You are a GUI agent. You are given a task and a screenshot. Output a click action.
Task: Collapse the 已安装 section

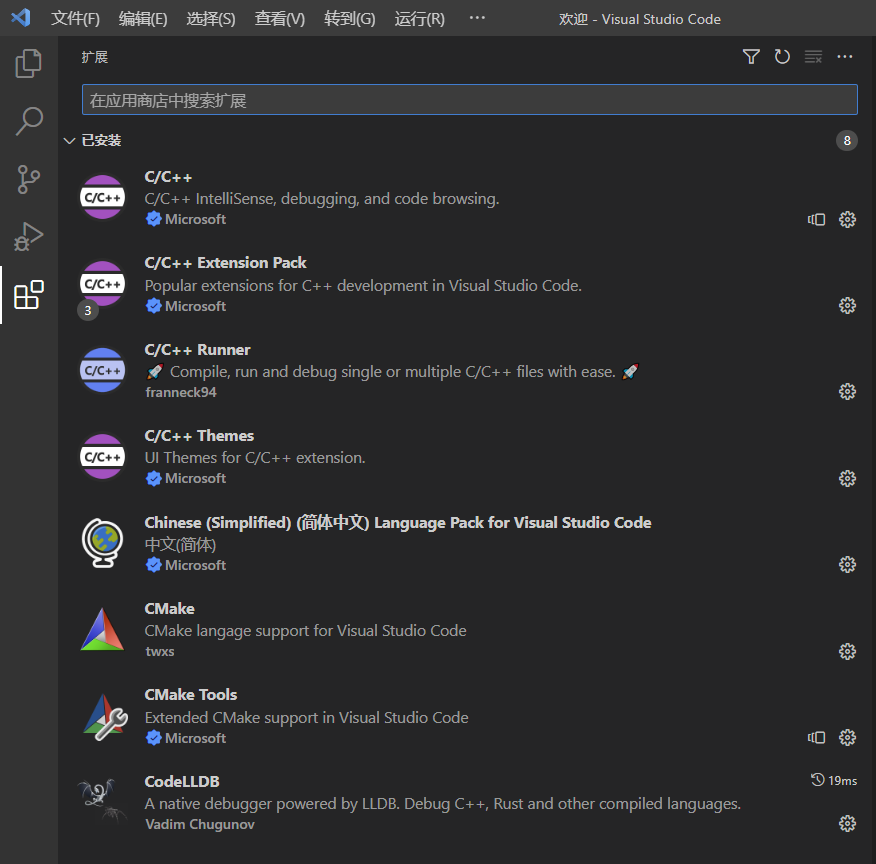[69, 140]
